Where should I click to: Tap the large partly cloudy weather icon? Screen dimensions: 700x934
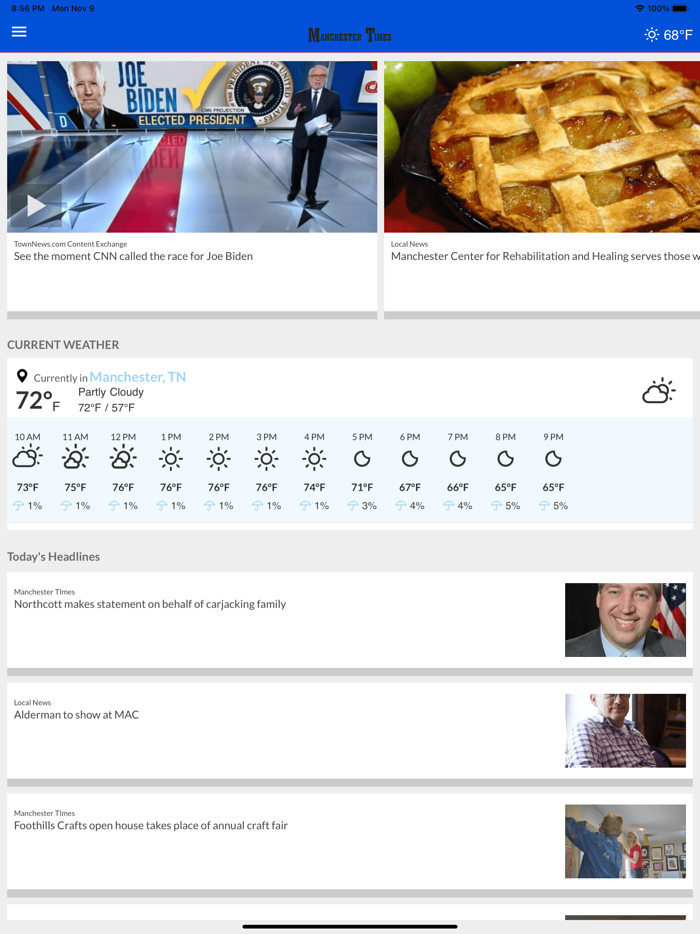658,391
